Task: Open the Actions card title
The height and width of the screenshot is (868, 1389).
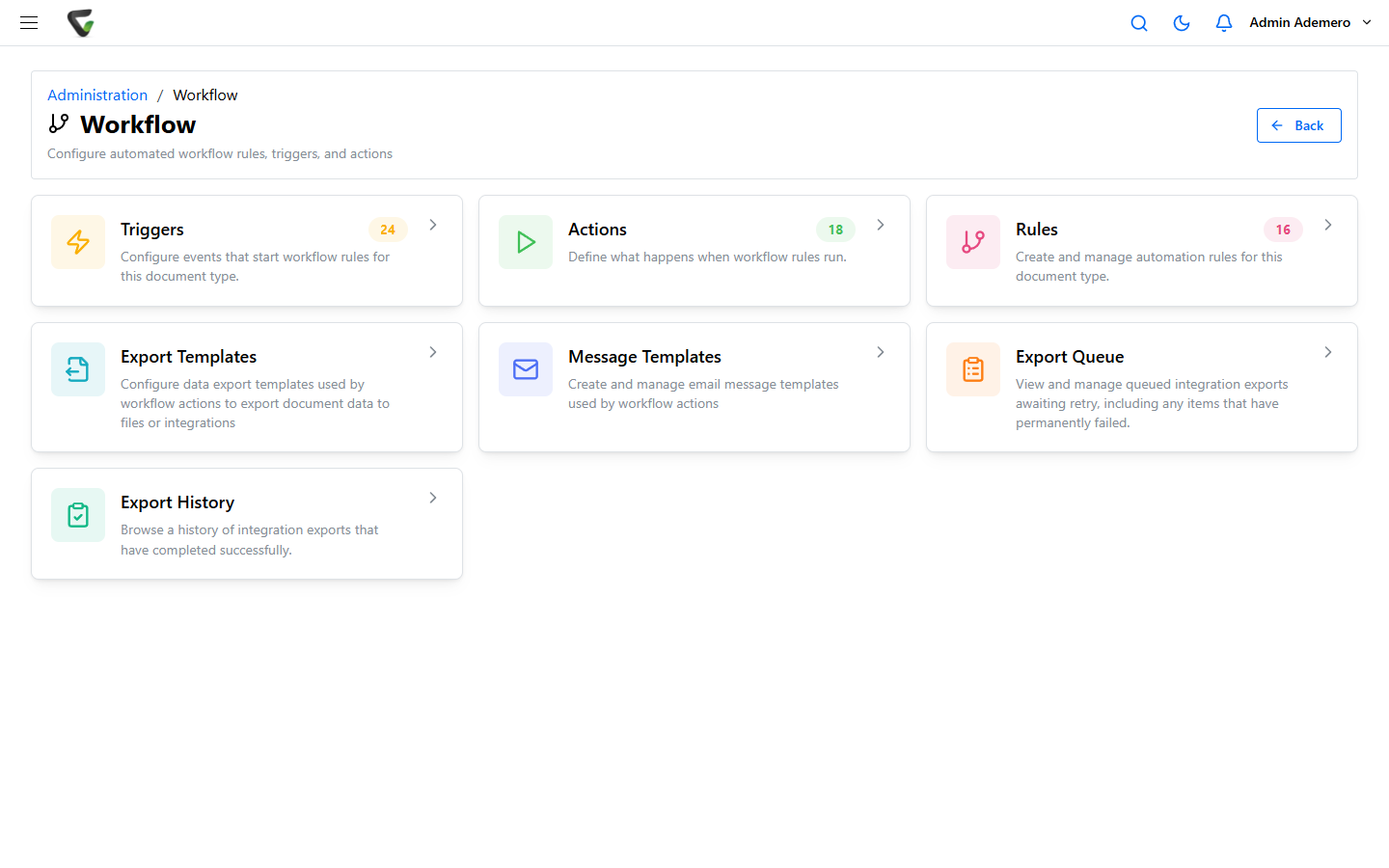Action: coord(597,230)
